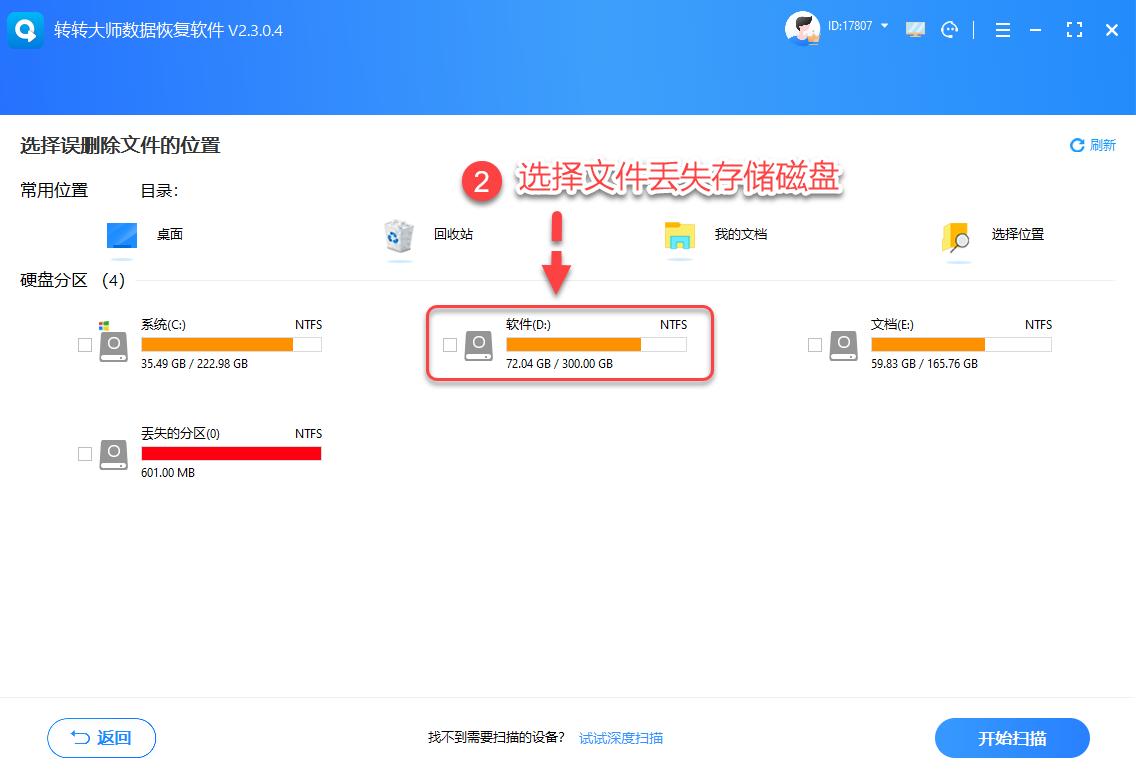Click 59.83 GB / 165.76 GB text

[924, 364]
